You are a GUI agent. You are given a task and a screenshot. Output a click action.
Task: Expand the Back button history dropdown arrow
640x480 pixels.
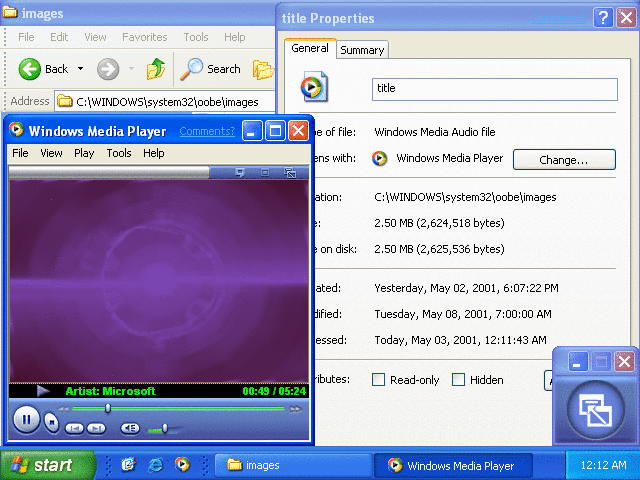tap(80, 69)
